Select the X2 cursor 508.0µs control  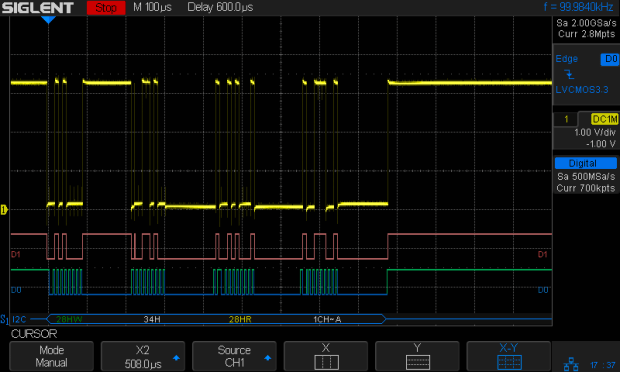(143, 356)
